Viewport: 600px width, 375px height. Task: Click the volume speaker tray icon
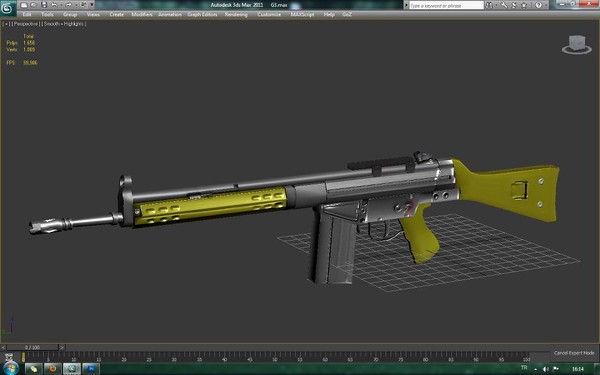tap(546, 369)
